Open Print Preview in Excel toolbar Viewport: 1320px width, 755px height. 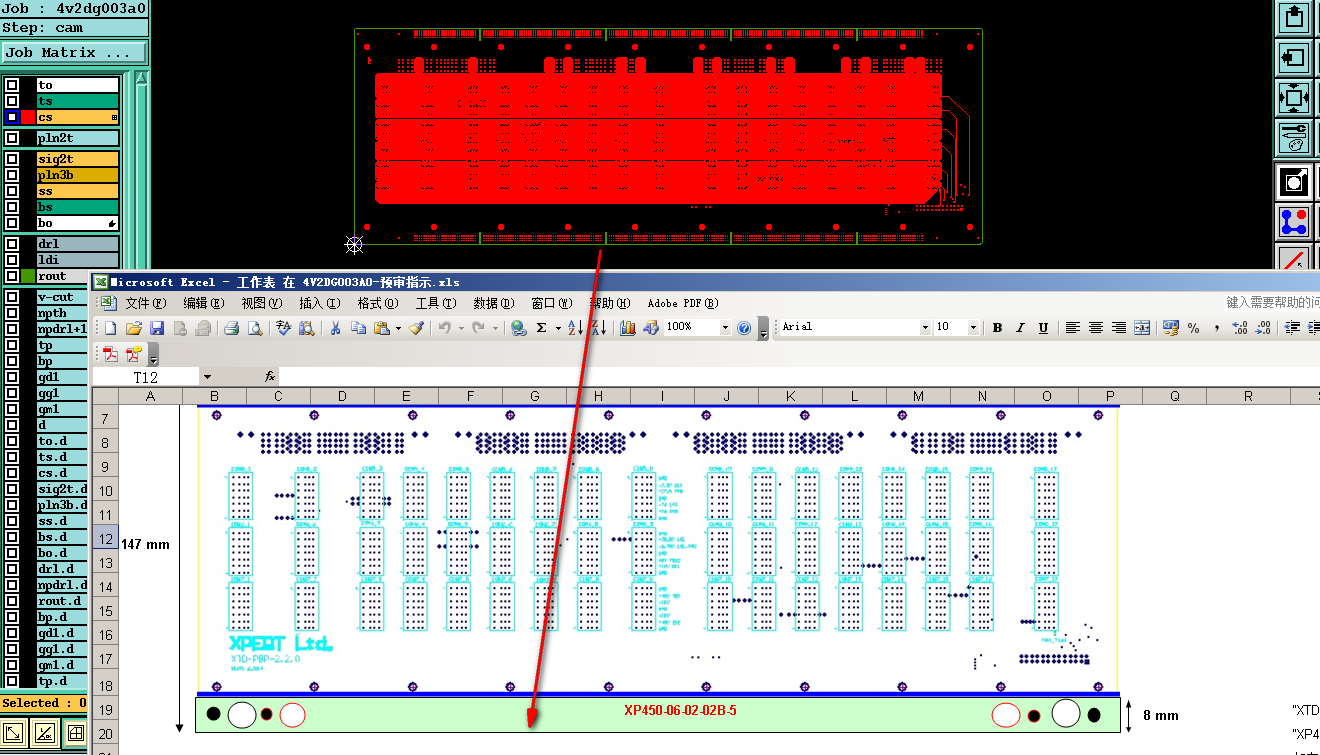[x=255, y=328]
